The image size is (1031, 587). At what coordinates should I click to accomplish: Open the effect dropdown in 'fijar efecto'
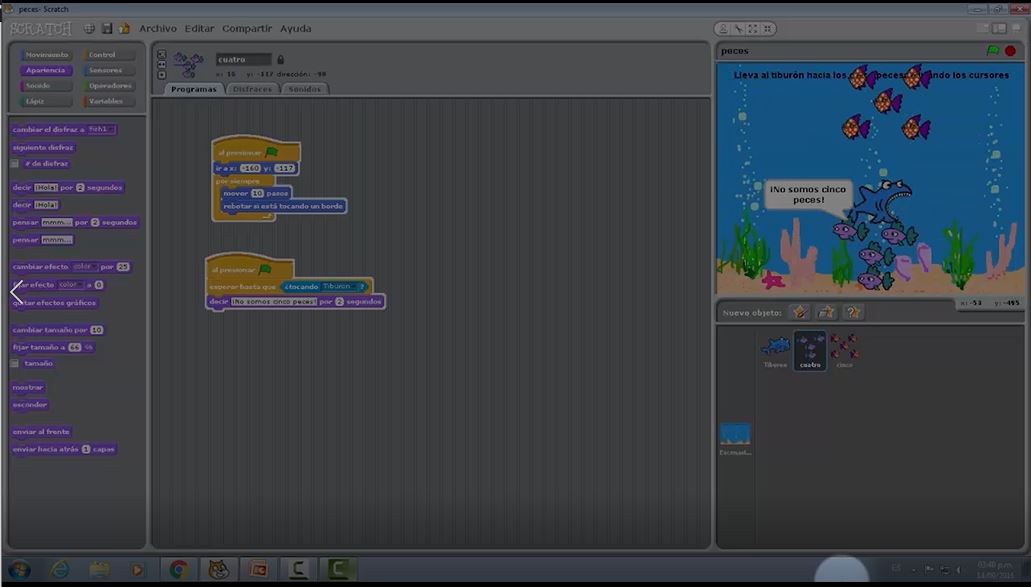pos(71,285)
